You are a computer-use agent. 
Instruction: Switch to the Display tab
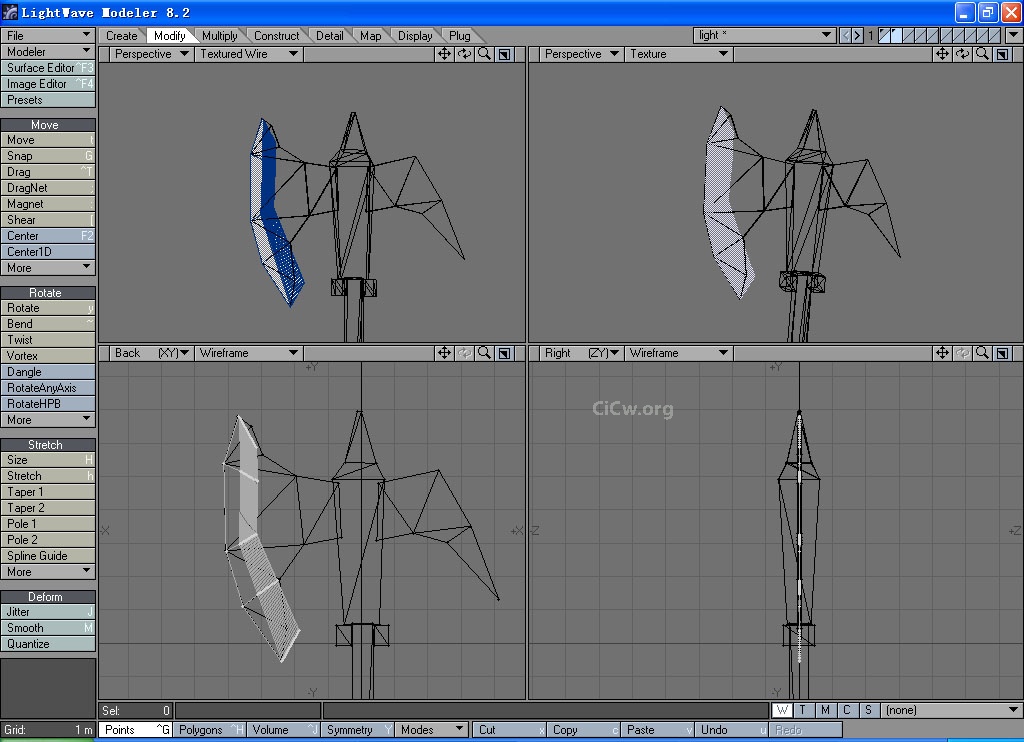click(x=415, y=36)
